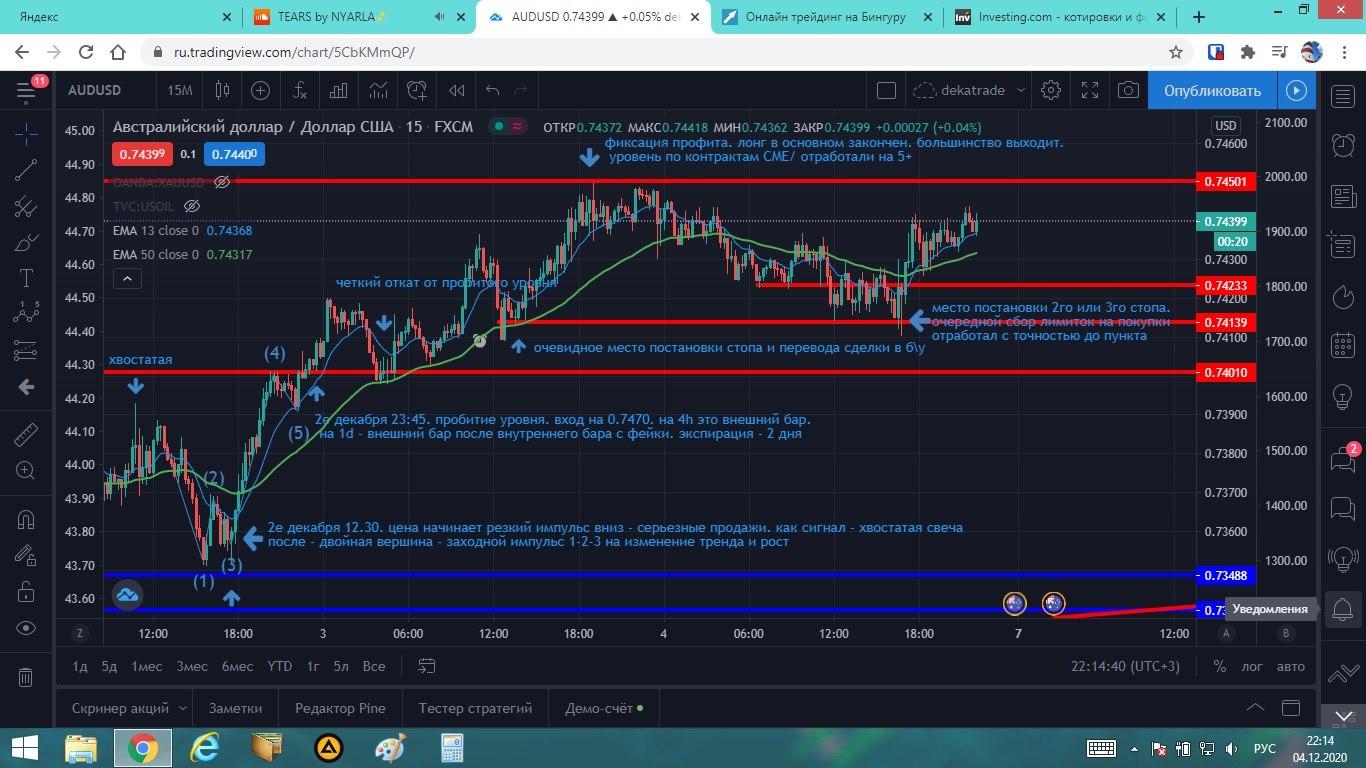Screen dimensions: 1366x768
Task: Select the Все date range
Action: 373,666
